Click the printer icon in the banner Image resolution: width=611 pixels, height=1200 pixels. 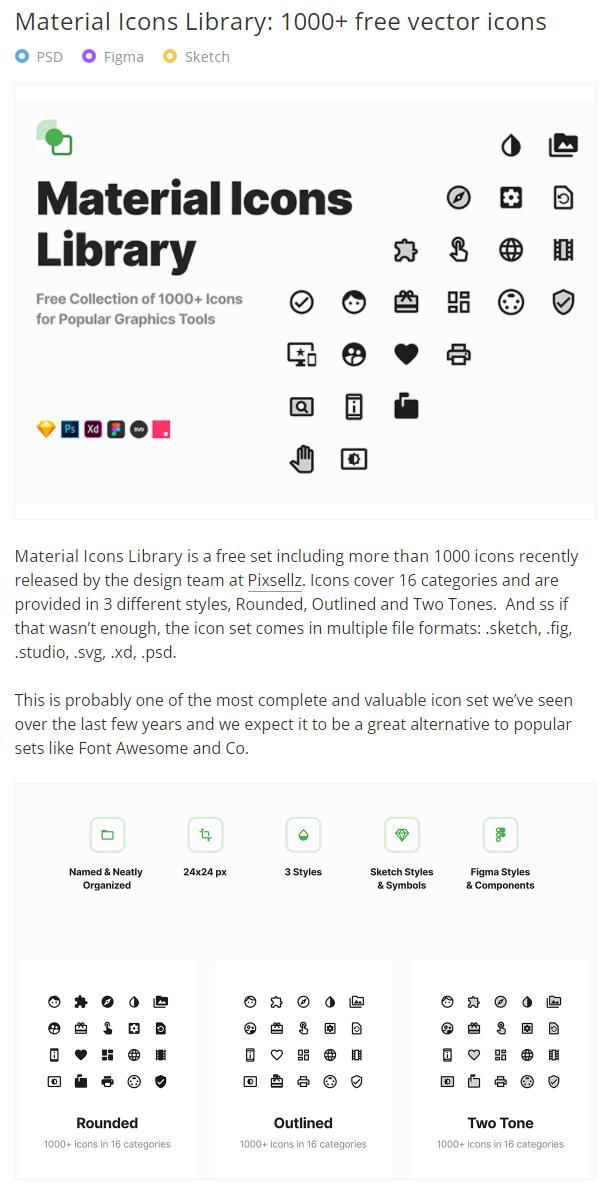458,354
